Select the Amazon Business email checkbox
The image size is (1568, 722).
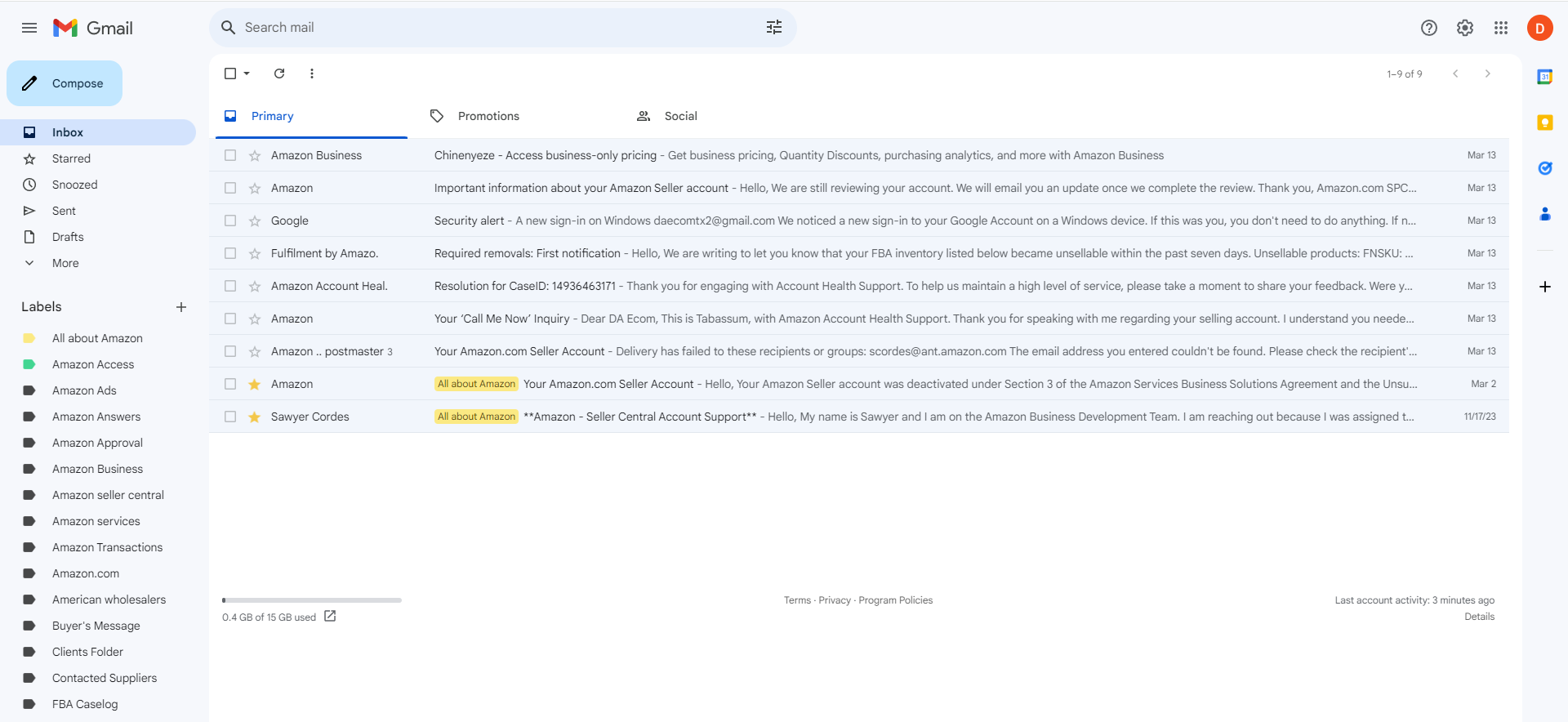click(x=230, y=155)
